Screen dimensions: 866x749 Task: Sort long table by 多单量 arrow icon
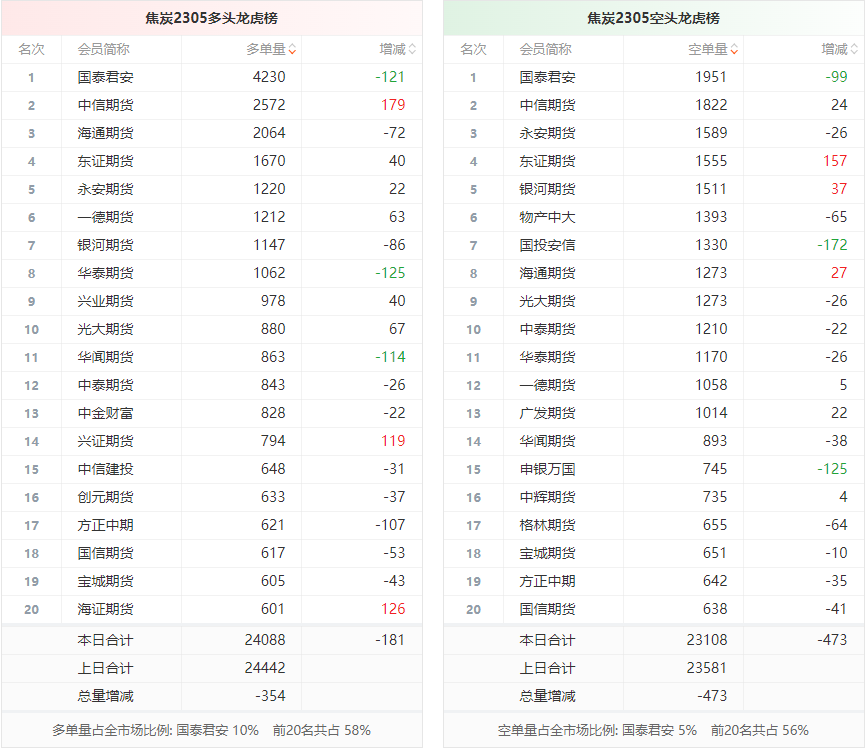292,49
